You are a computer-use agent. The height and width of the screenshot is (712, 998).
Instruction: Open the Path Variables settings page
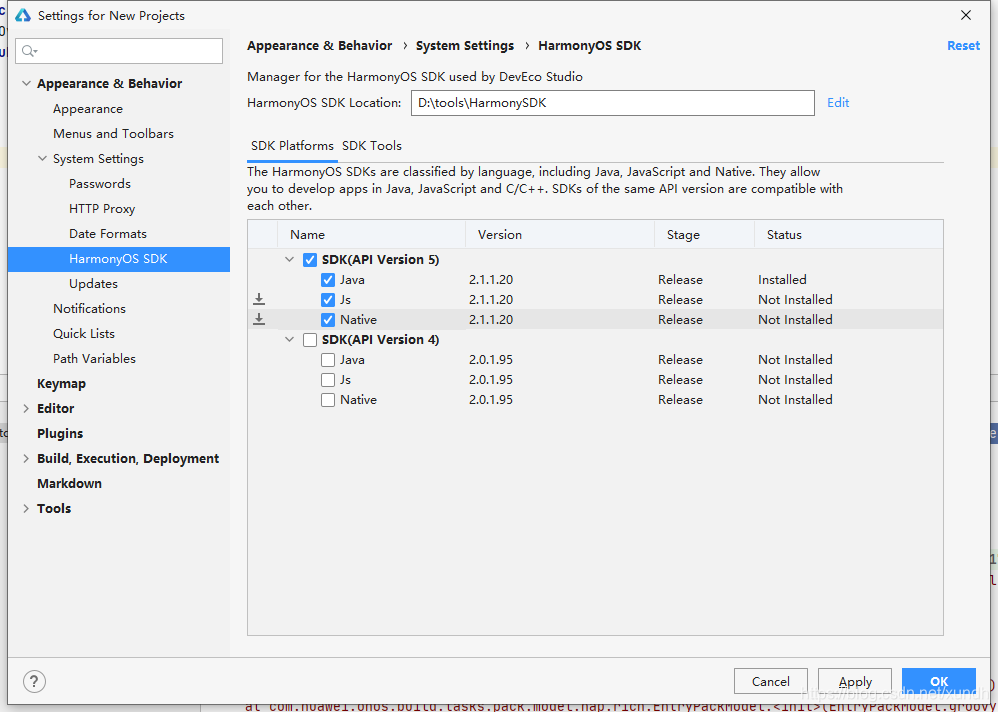pyautogui.click(x=94, y=359)
